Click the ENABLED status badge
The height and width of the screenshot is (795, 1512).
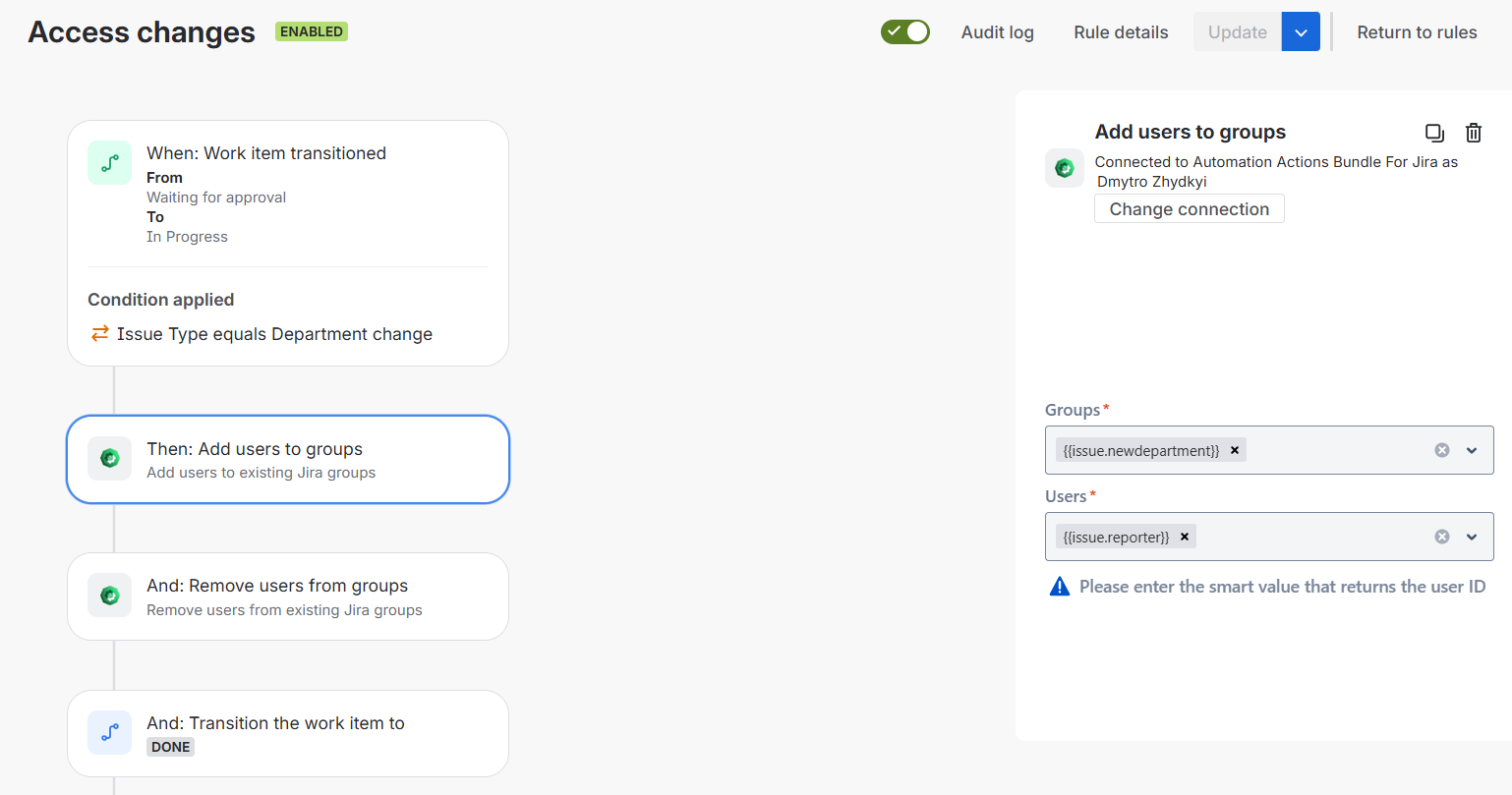311,30
